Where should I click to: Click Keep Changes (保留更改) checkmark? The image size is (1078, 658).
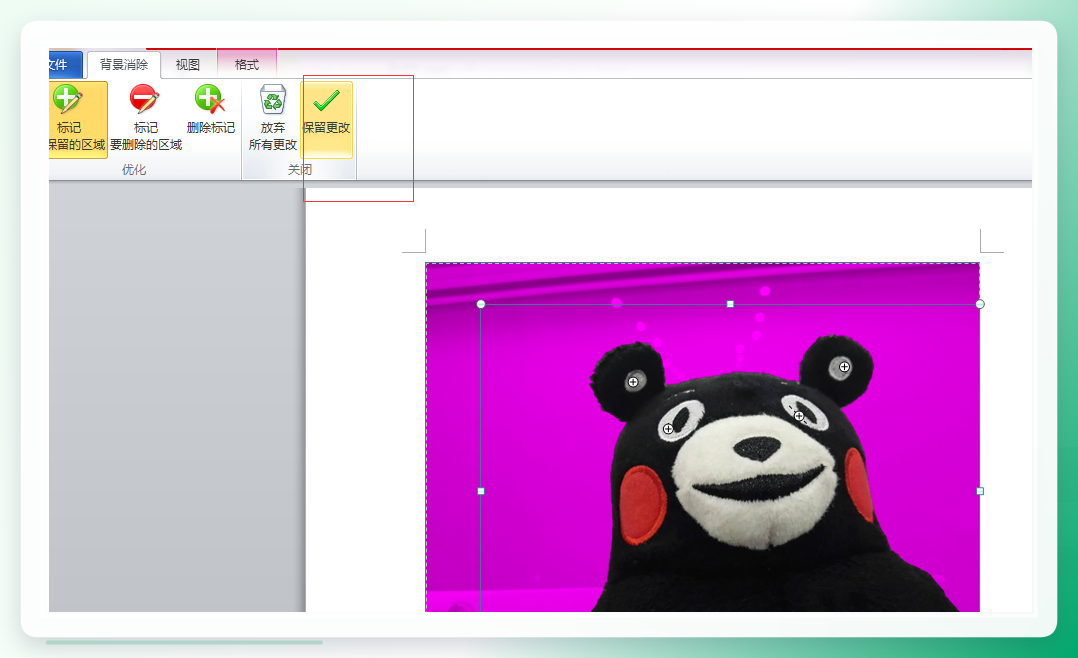click(327, 119)
